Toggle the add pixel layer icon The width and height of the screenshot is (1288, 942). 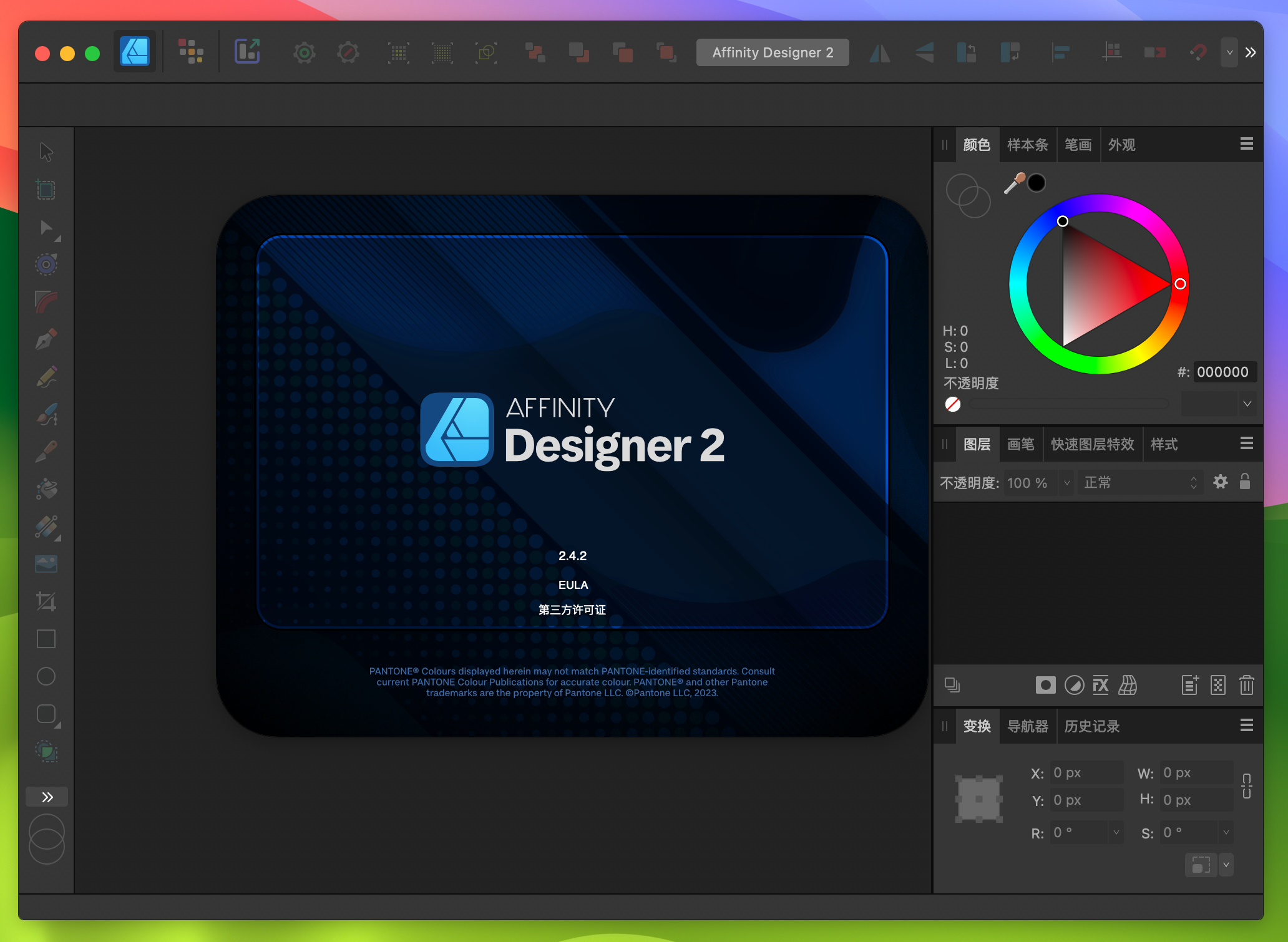1217,685
